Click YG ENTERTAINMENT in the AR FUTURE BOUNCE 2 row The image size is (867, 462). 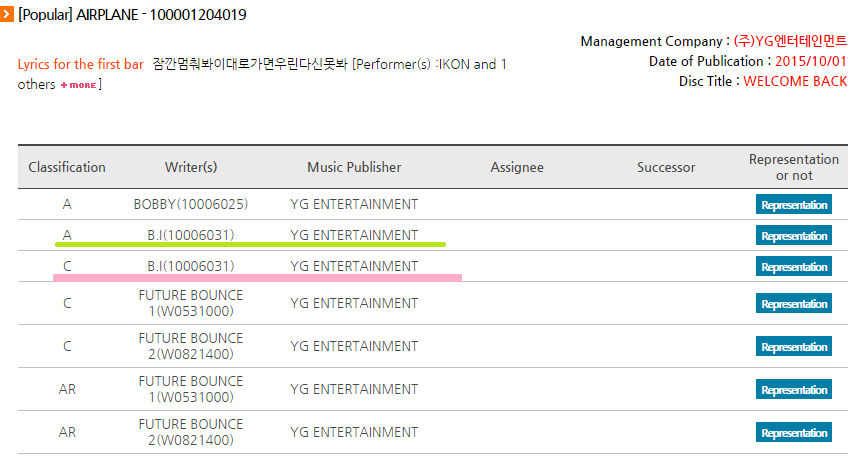point(354,432)
